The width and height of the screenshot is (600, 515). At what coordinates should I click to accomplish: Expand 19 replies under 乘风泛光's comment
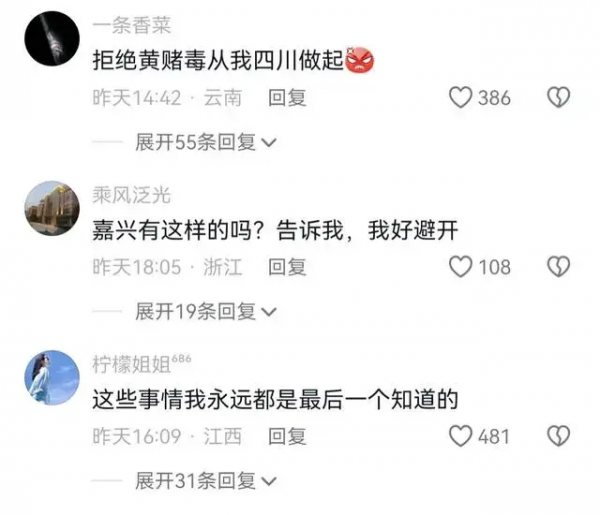tap(206, 311)
